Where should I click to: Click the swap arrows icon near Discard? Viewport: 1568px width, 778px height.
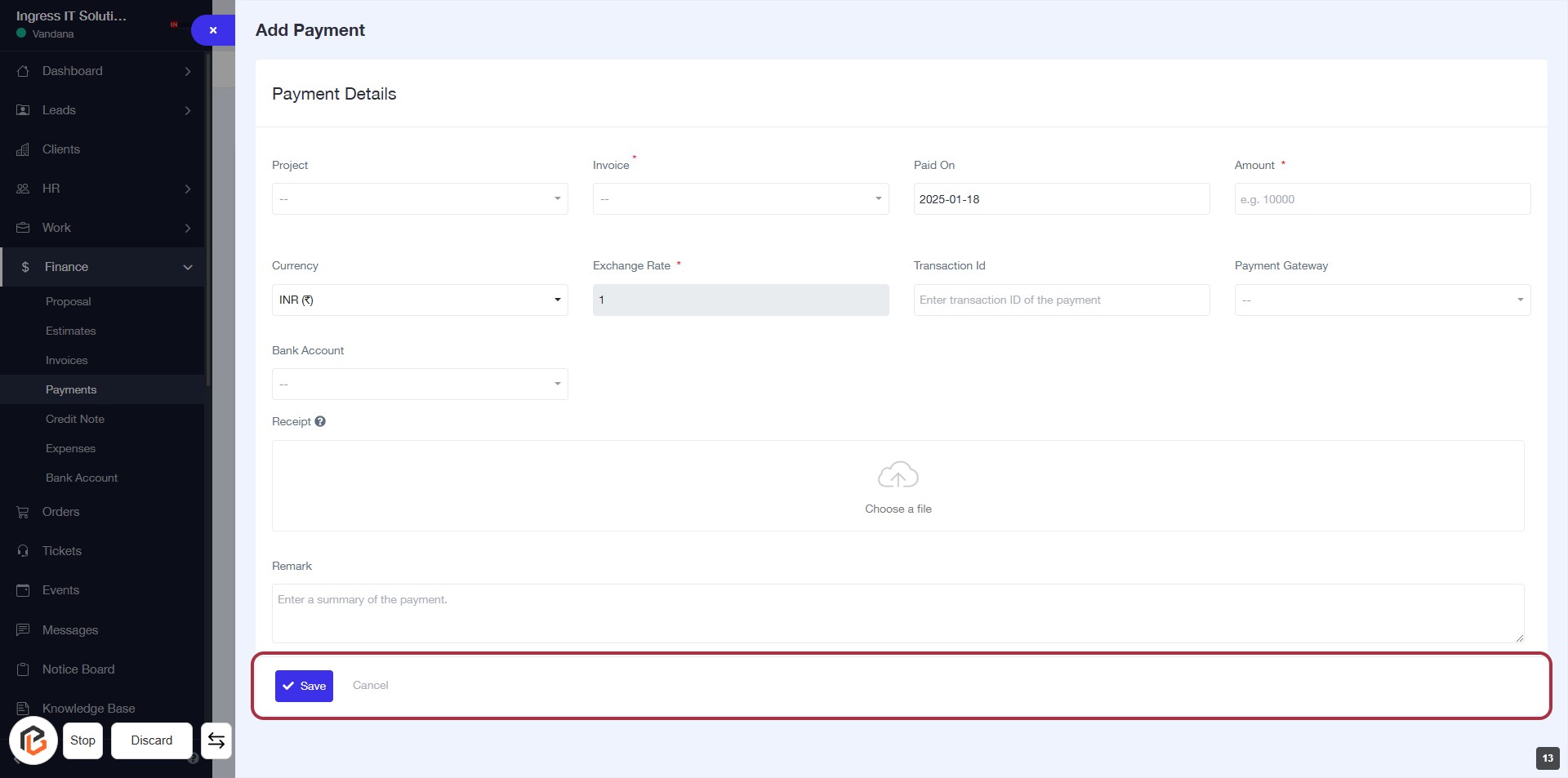[x=216, y=740]
